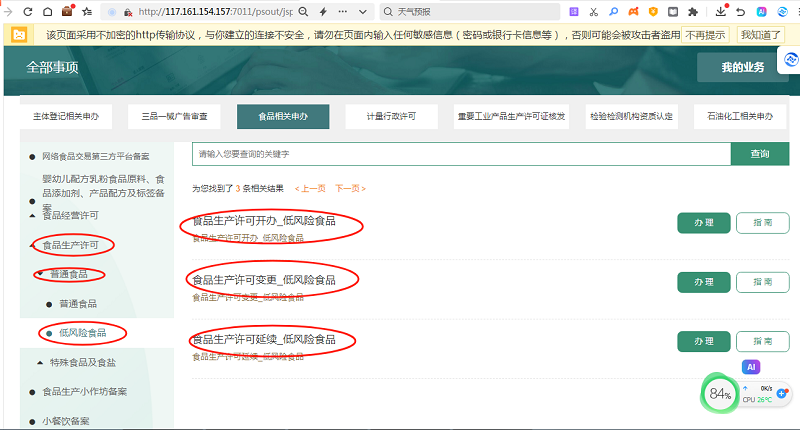Image resolution: width=800 pixels, height=430 pixels.
Task: Click the green 查询 search button
Action: (x=759, y=154)
